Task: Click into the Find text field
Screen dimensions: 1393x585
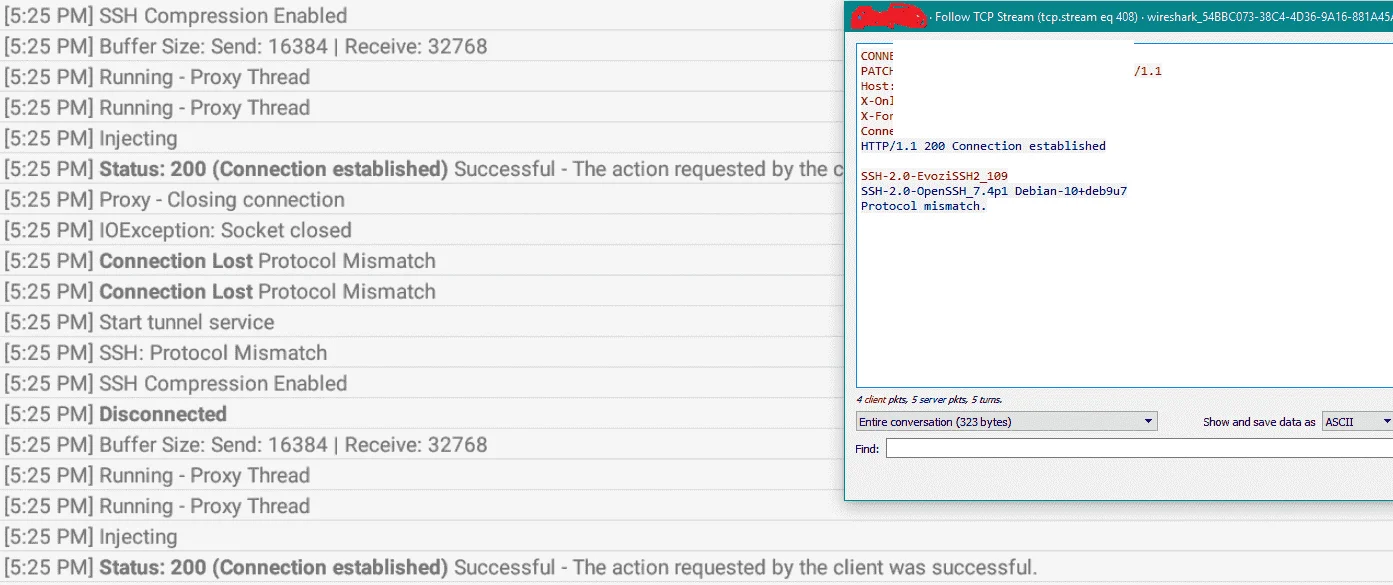Action: pos(1139,449)
